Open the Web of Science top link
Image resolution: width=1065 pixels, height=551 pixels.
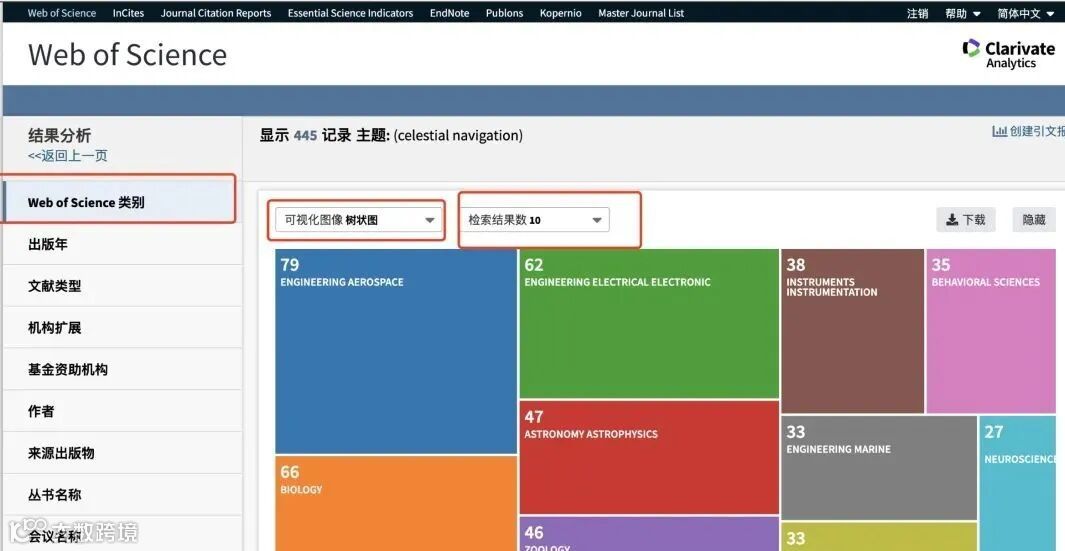coord(62,13)
